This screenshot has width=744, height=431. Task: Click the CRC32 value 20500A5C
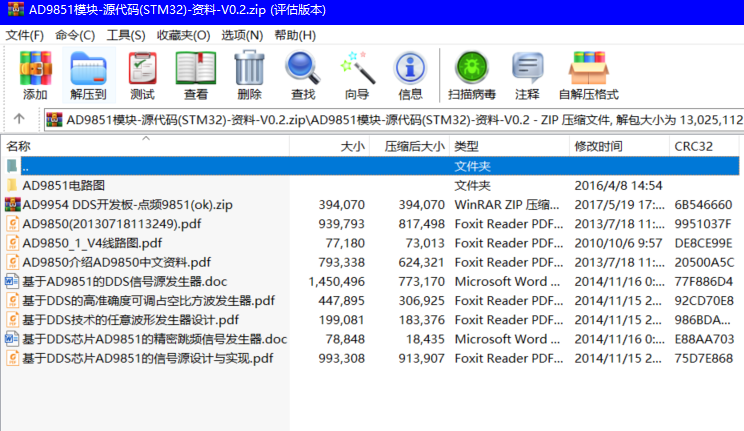pyautogui.click(x=704, y=262)
